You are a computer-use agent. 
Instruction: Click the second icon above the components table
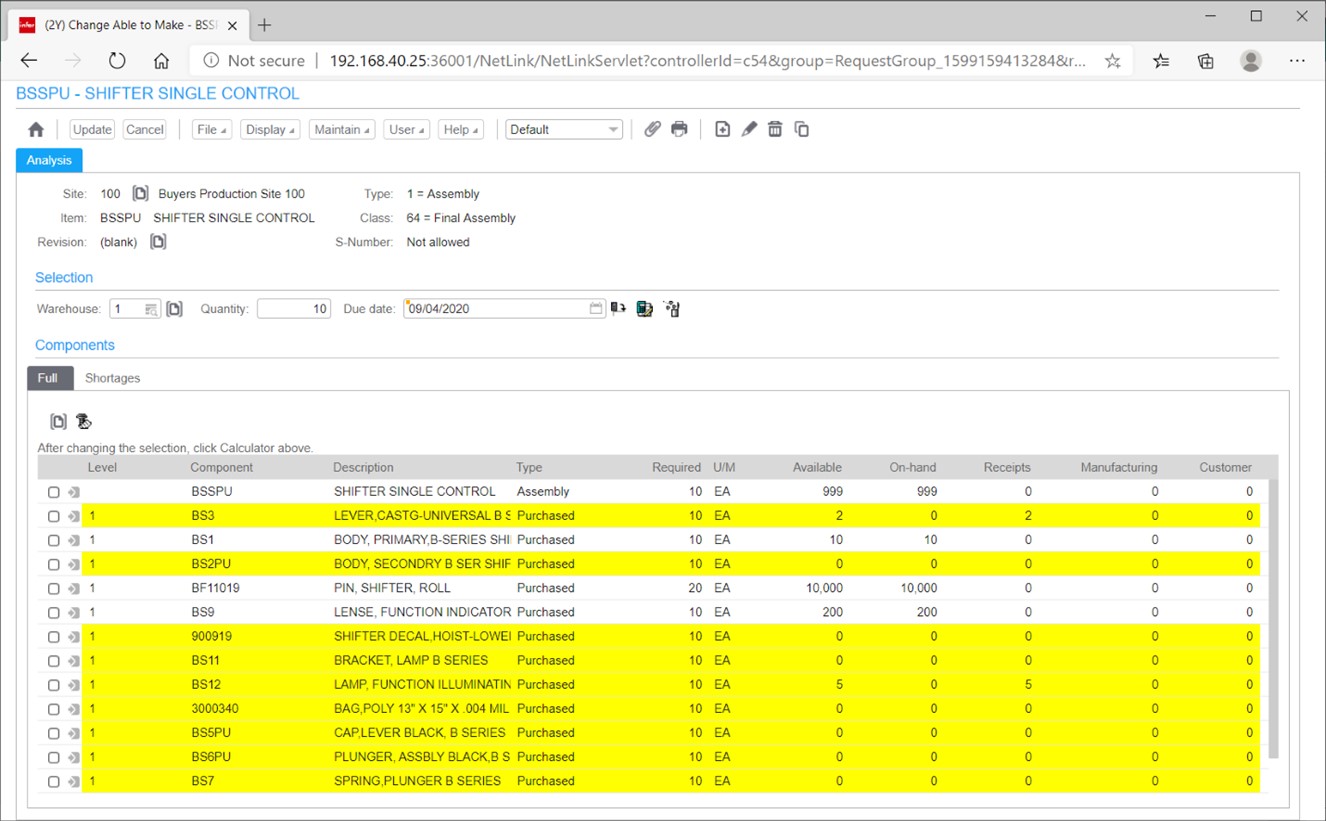[x=84, y=422]
